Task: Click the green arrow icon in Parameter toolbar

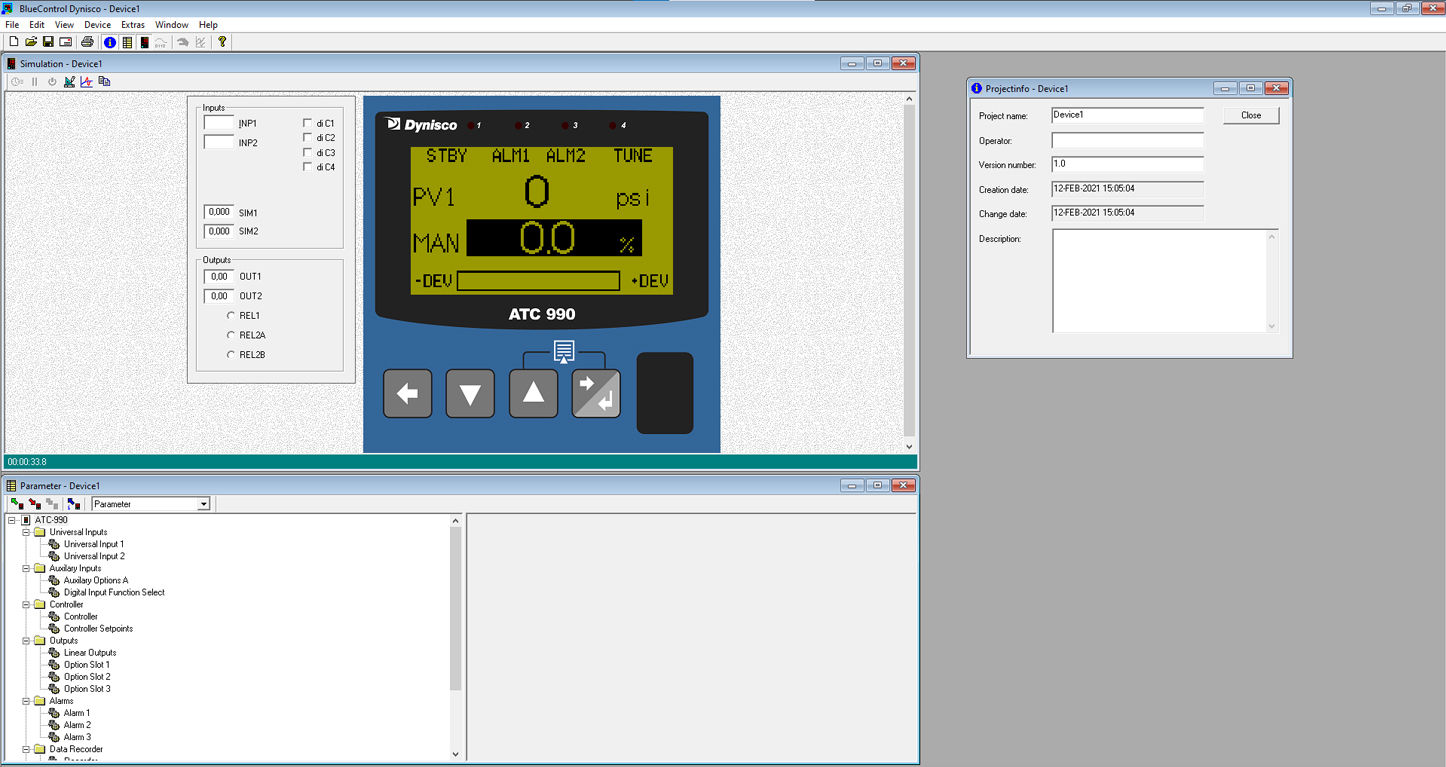Action: click(x=17, y=504)
